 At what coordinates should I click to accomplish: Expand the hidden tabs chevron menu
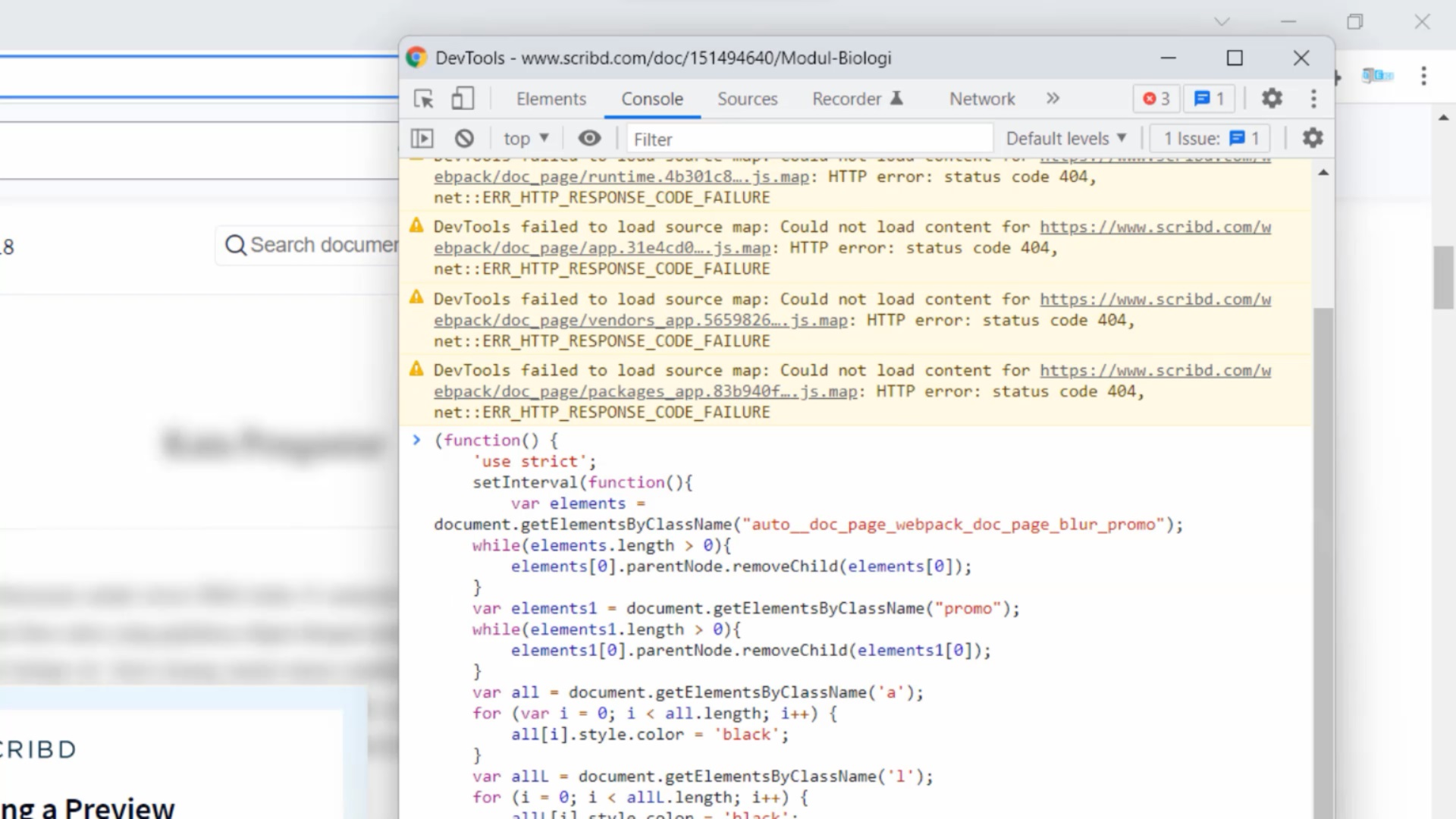[1053, 99]
